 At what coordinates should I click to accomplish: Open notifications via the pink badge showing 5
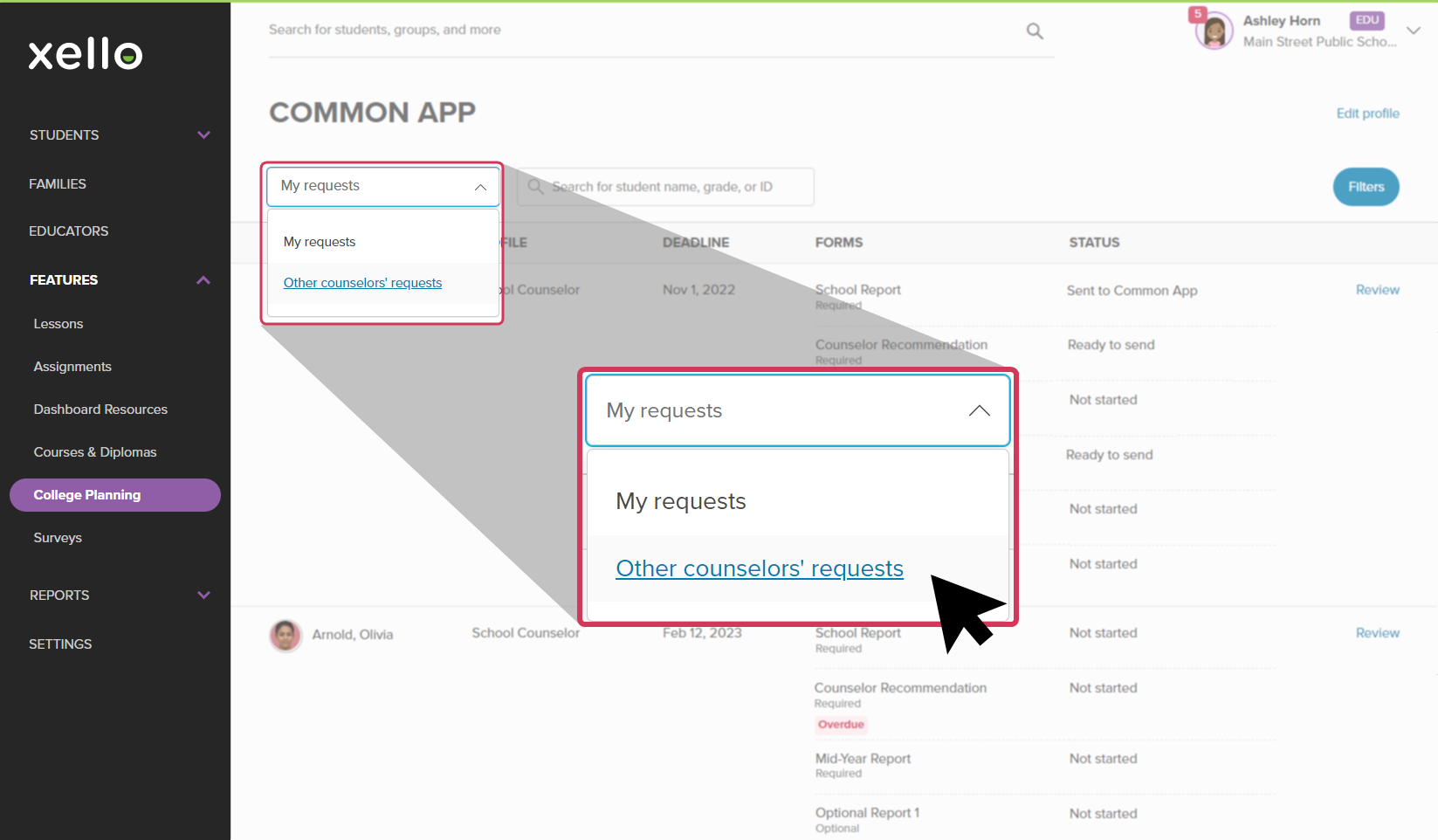pos(1200,13)
